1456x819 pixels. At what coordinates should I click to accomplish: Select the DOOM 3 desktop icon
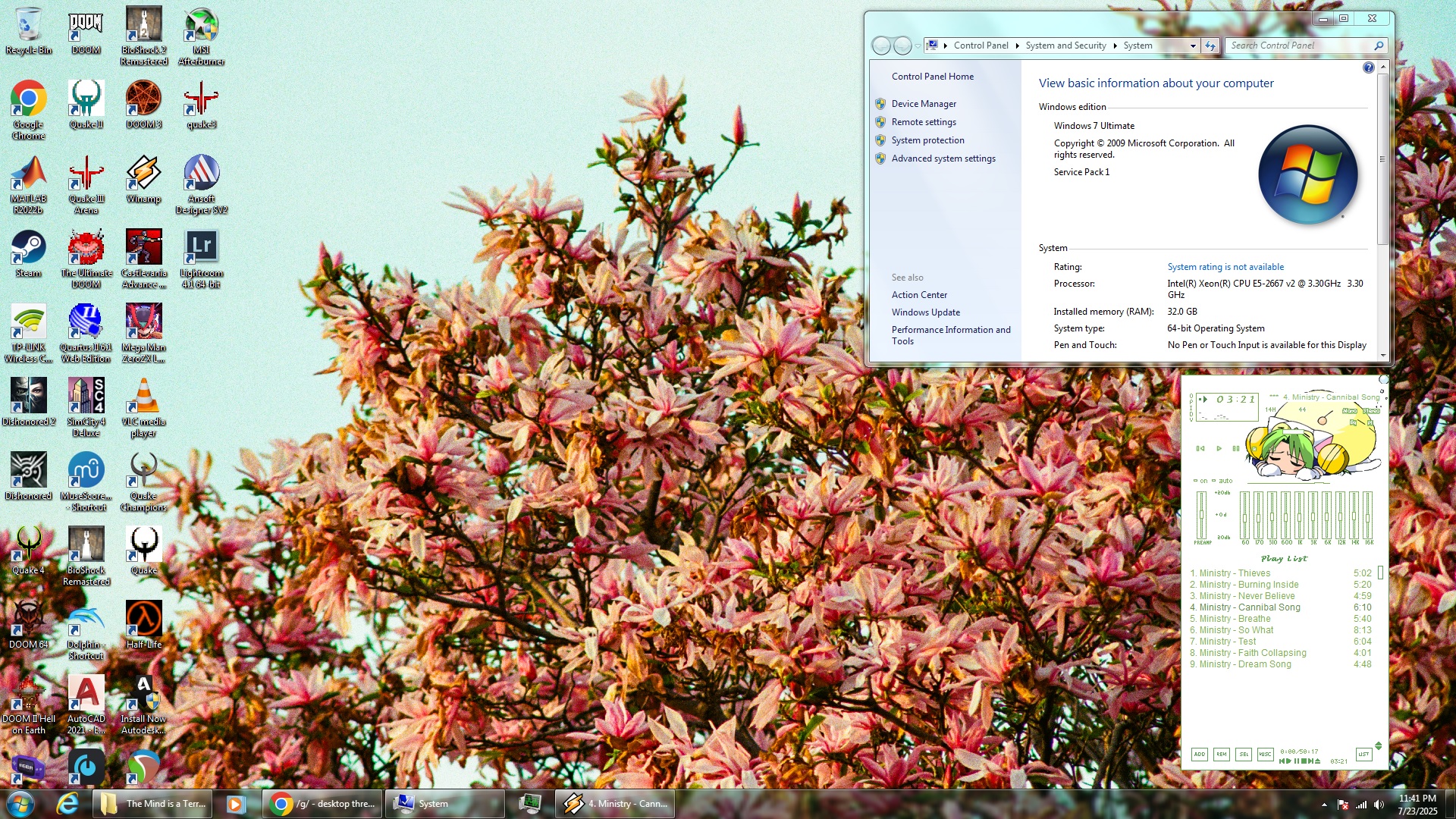click(x=143, y=105)
